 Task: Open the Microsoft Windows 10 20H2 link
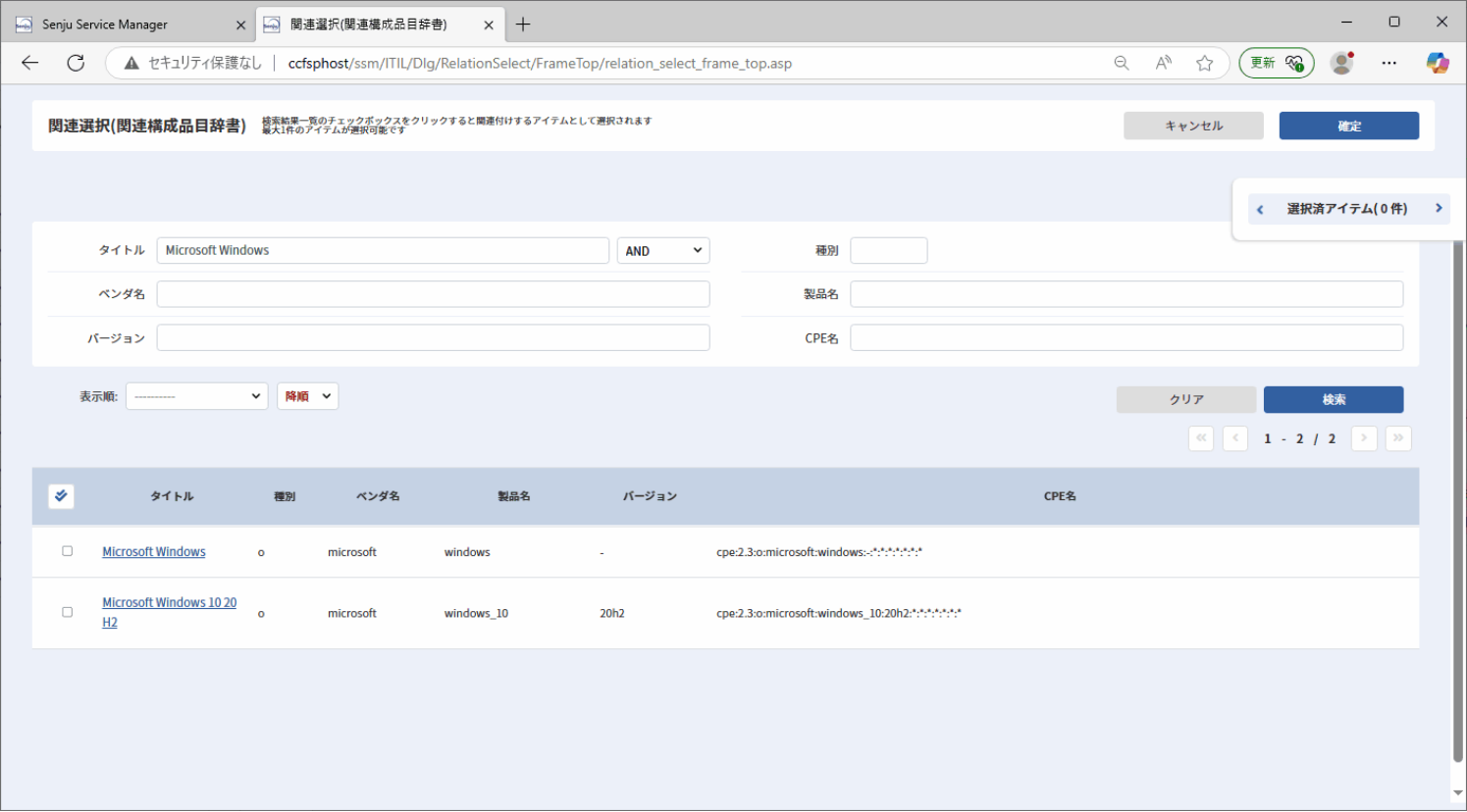click(x=169, y=612)
